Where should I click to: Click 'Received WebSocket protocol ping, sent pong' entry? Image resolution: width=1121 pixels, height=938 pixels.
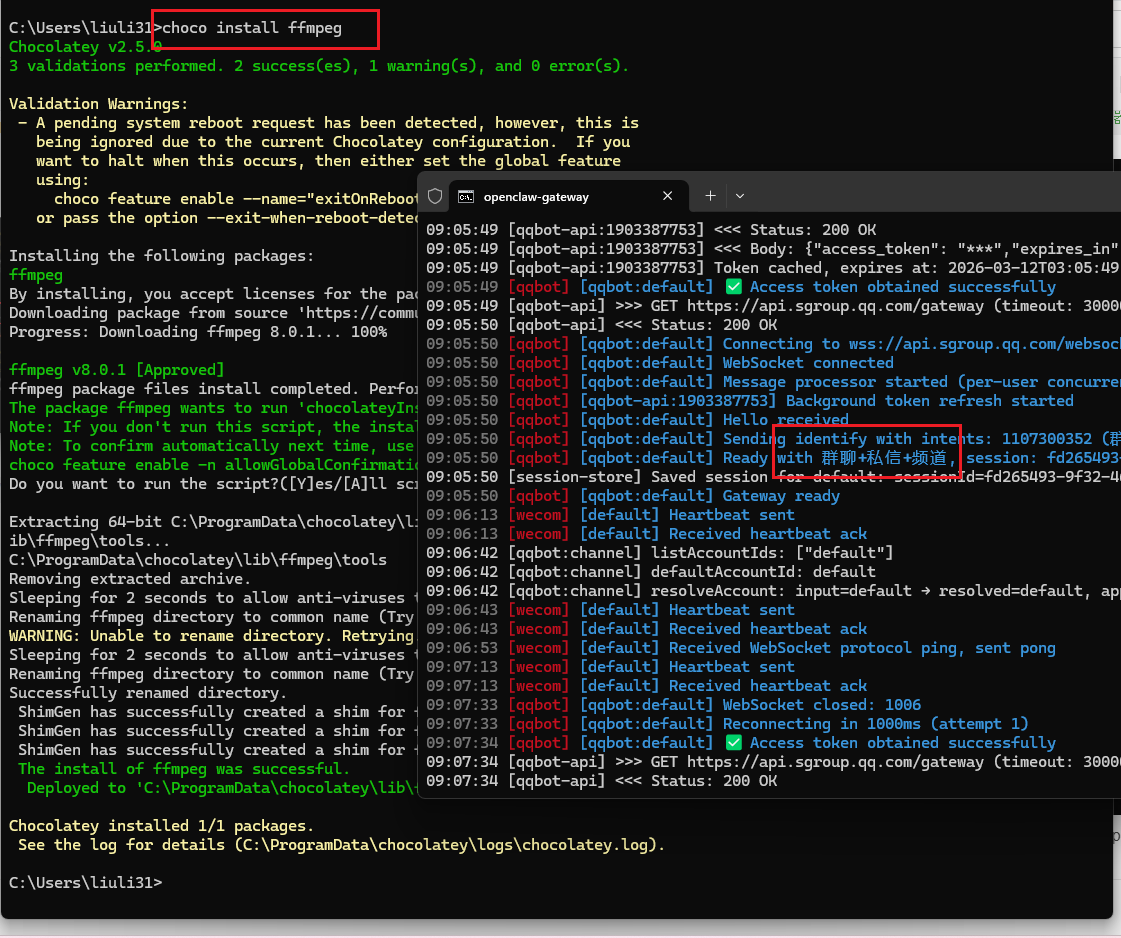tap(862, 648)
